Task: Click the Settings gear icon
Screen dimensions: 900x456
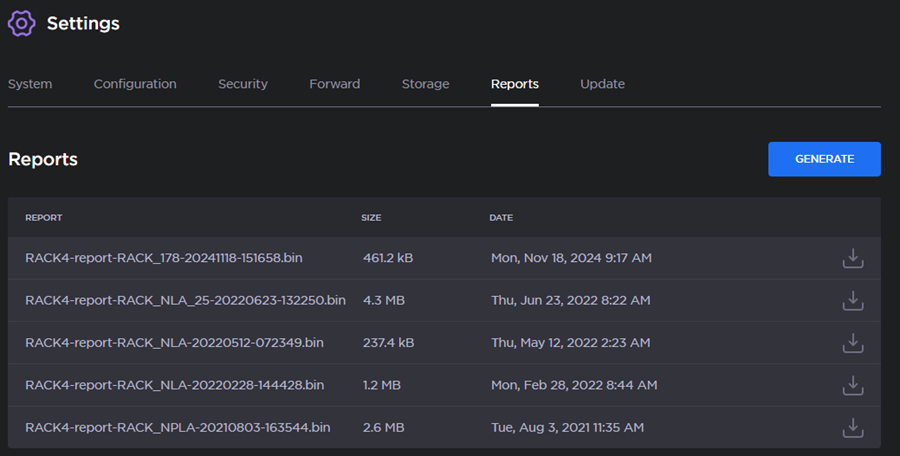Action: coord(22,23)
